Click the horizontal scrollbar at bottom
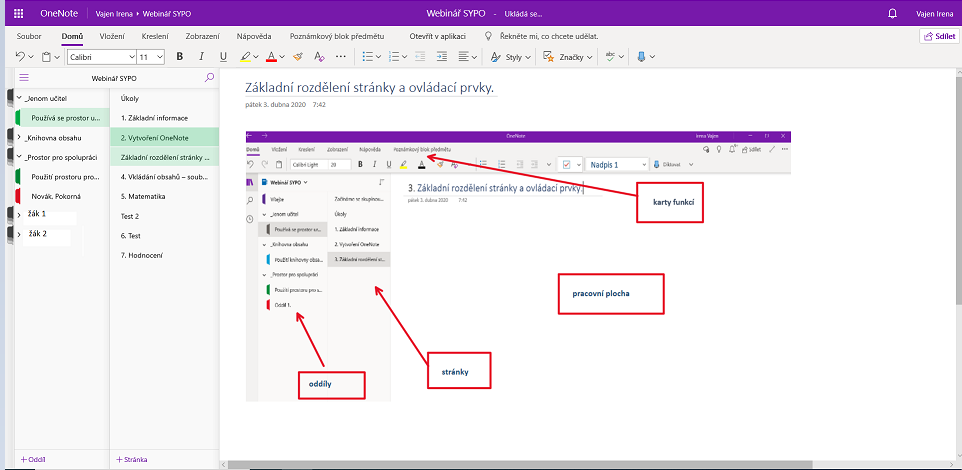Screen dimensions: 962x470 [520, 464]
